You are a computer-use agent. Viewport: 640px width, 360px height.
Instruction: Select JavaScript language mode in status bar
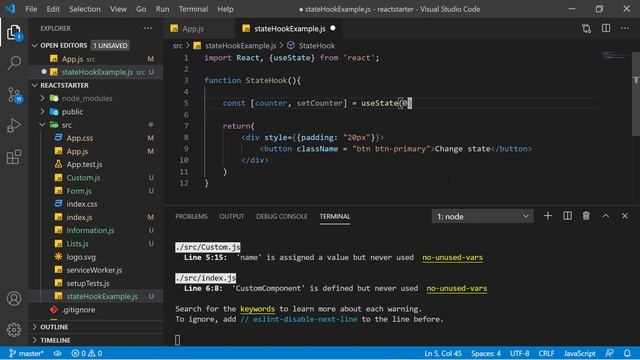580,353
